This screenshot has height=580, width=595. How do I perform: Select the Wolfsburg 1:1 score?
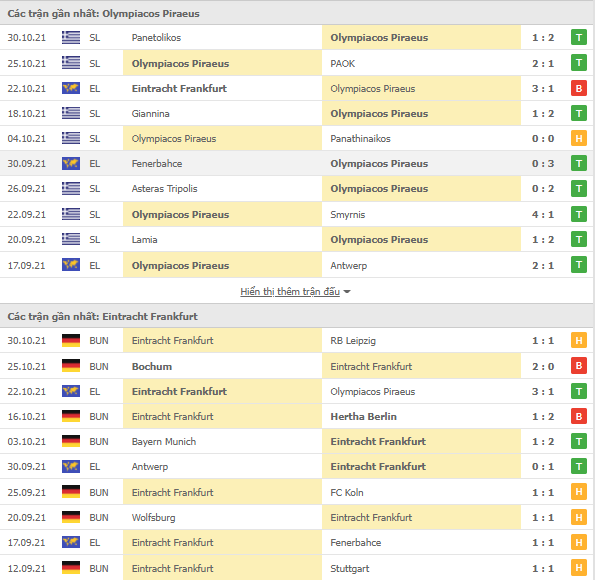pyautogui.click(x=543, y=517)
